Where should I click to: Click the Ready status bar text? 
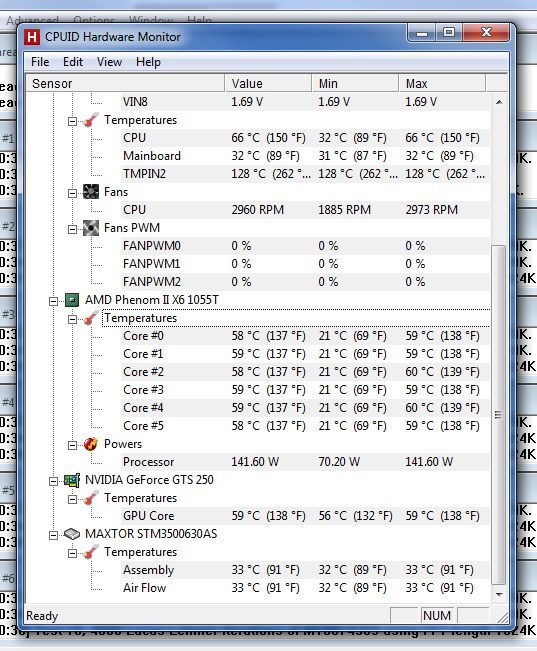pos(42,616)
